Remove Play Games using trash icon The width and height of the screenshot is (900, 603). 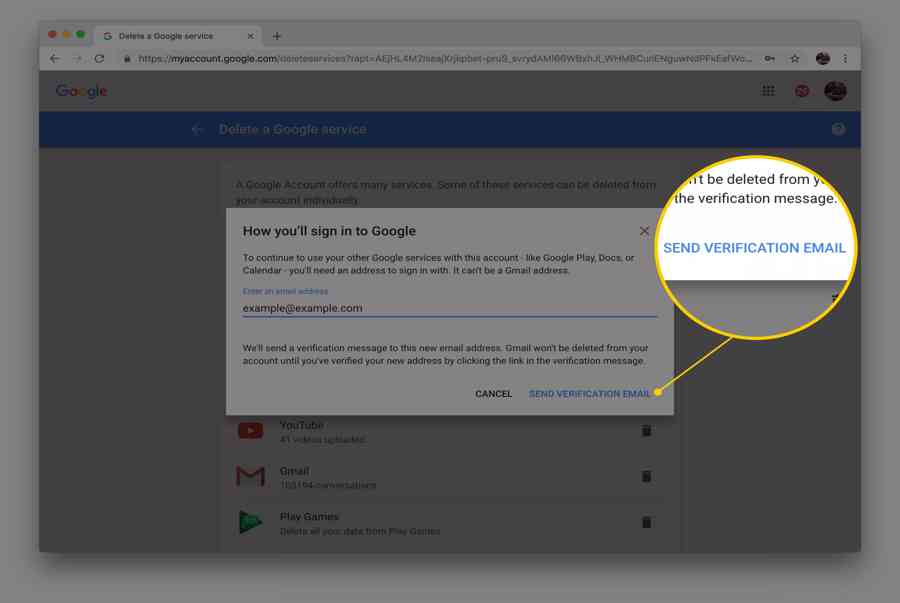[x=646, y=522]
